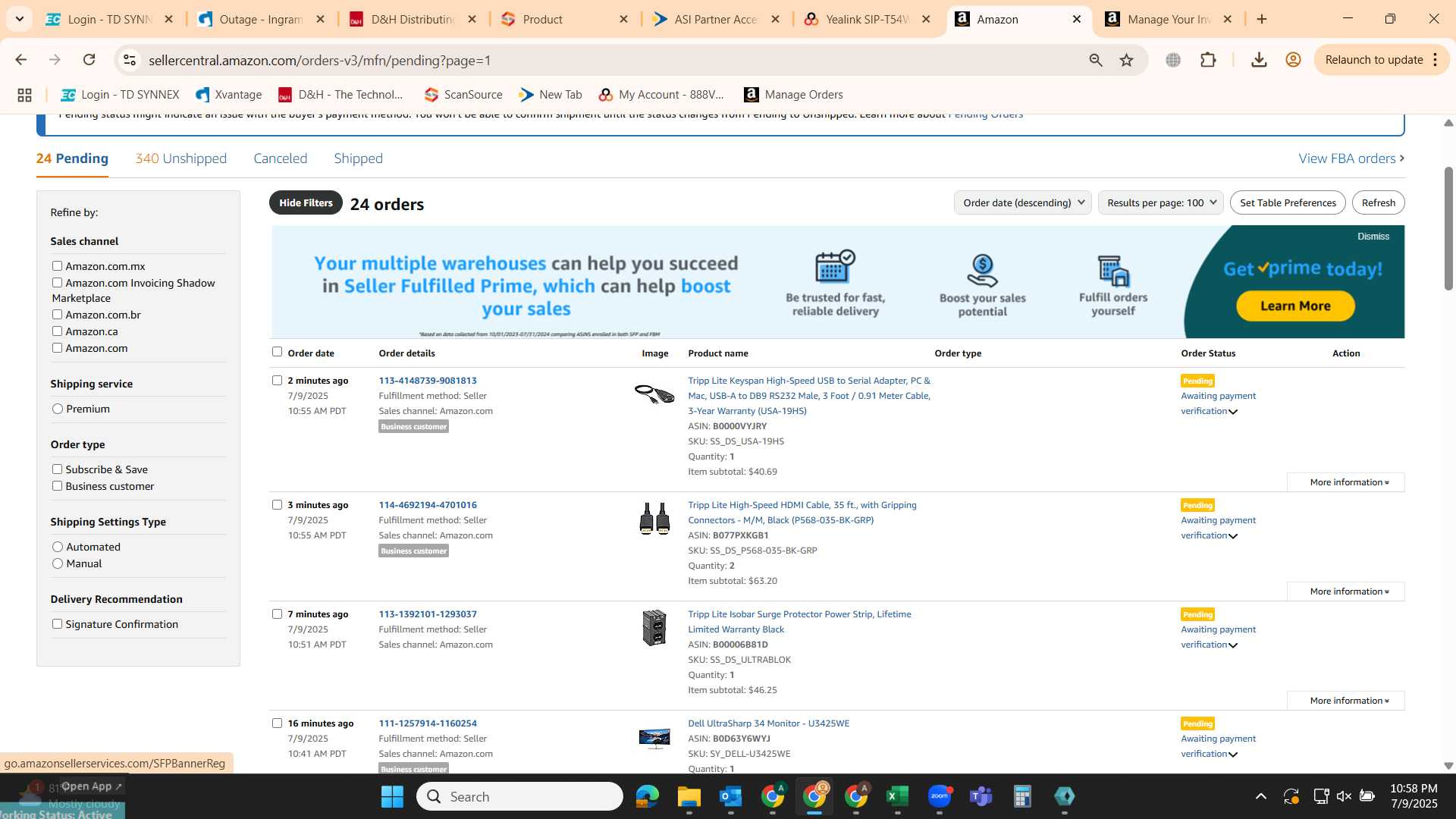Open the Extensions puzzle icon

pyautogui.click(x=1209, y=60)
